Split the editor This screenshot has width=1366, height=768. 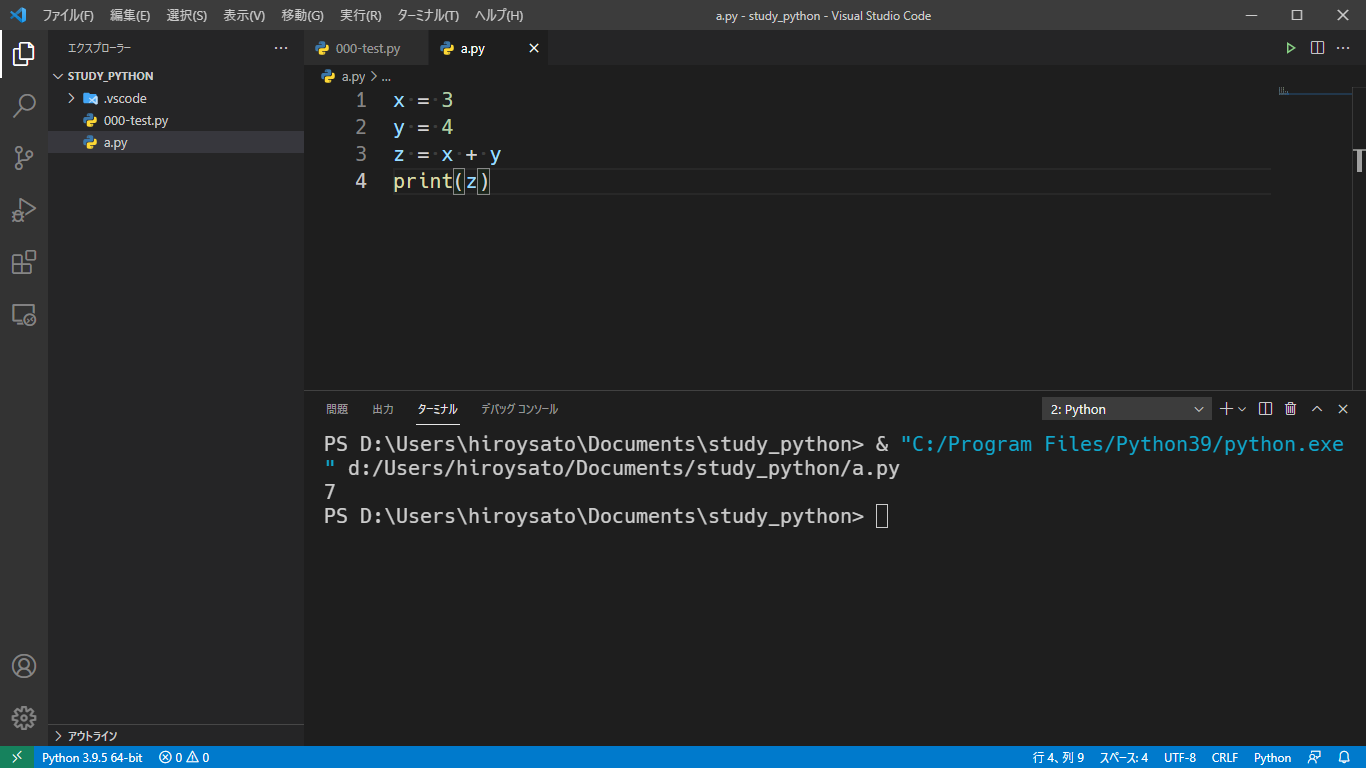coord(1316,47)
